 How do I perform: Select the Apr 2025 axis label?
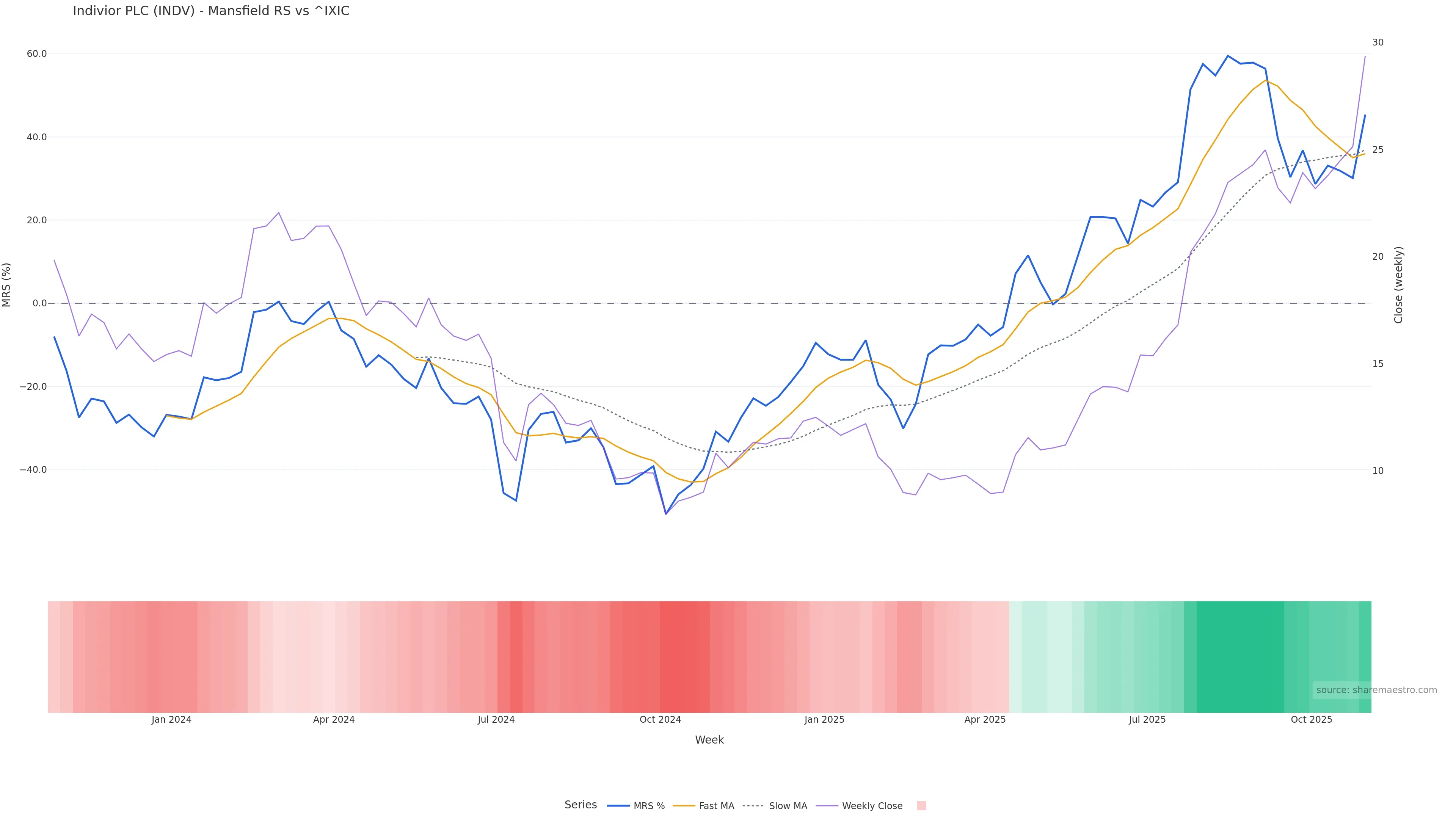(x=985, y=720)
